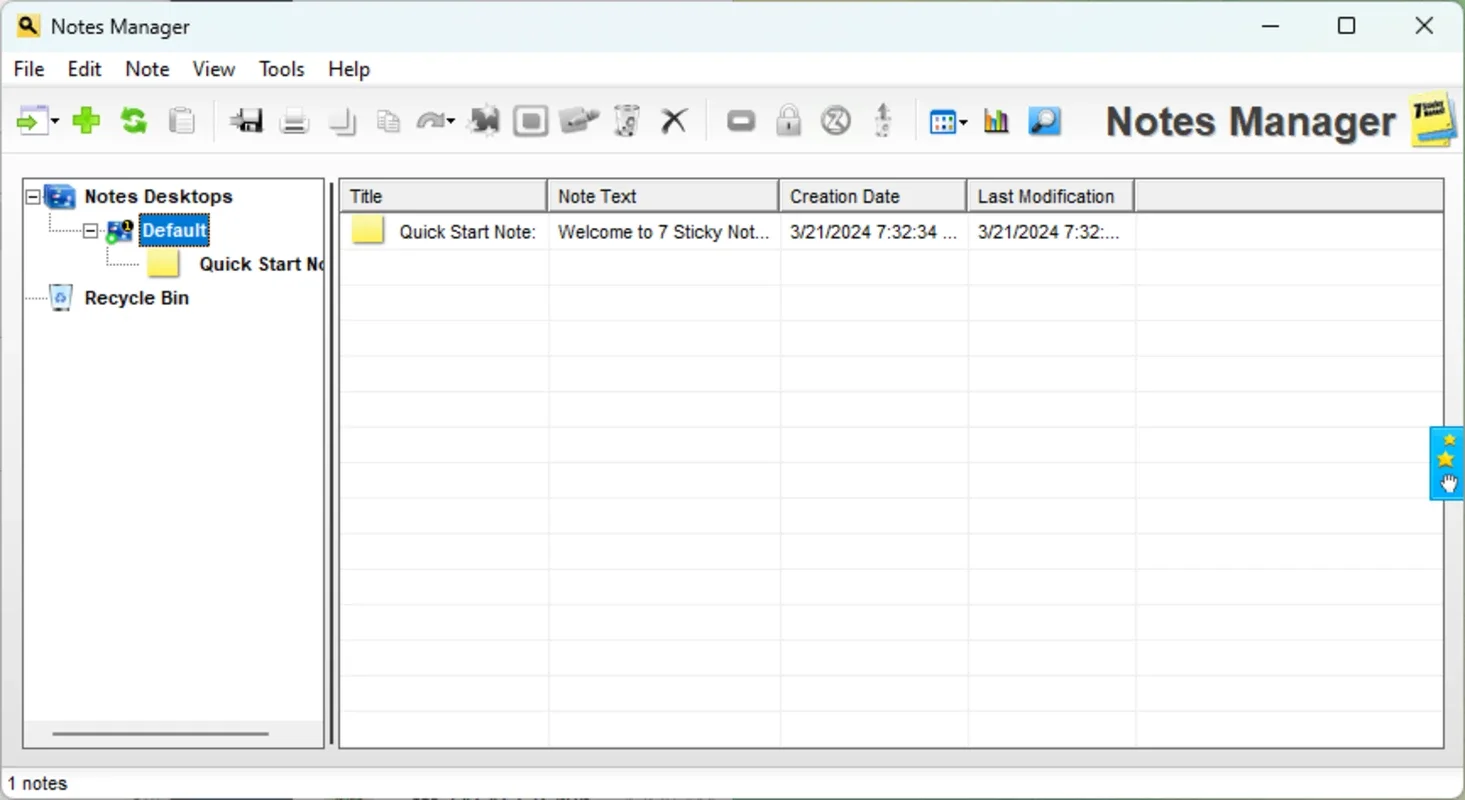Screen dimensions: 1465x800
Task: Open the dropdown beside the calendar grid icon
Action: tap(963, 123)
